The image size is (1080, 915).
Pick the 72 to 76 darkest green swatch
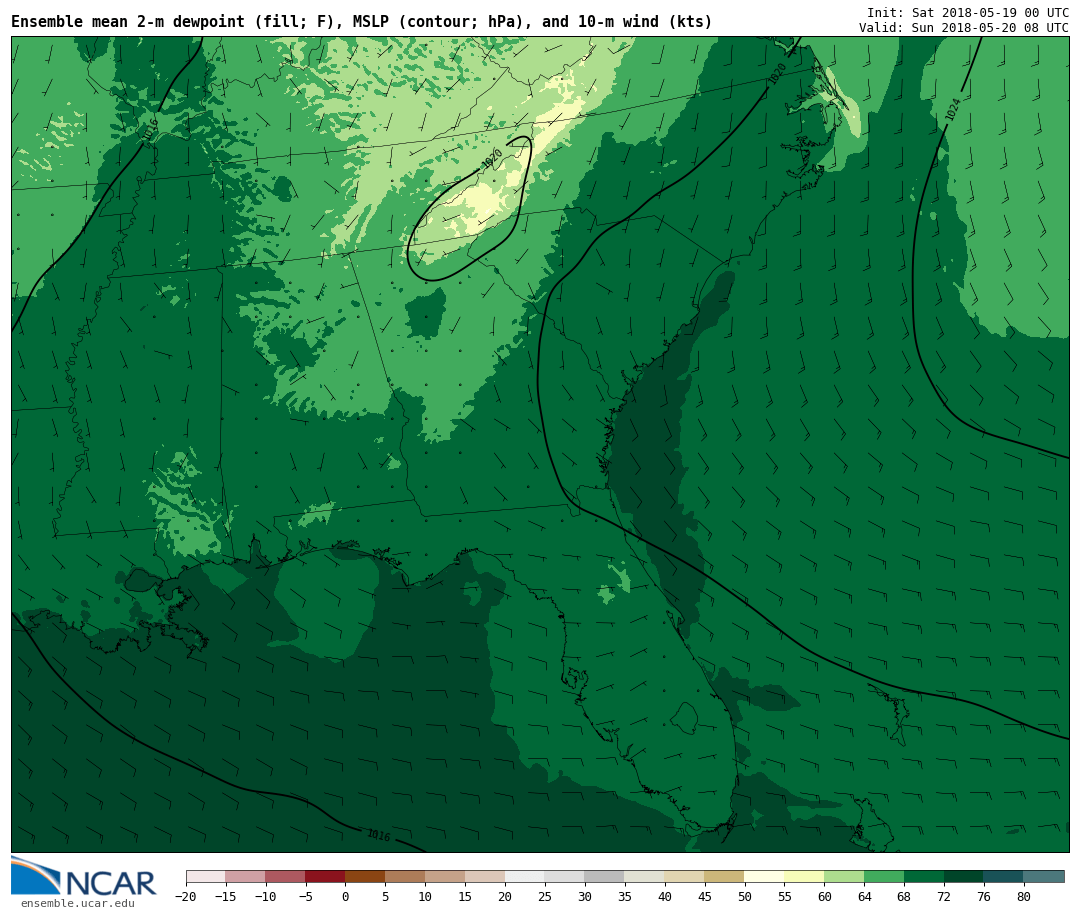click(965, 877)
